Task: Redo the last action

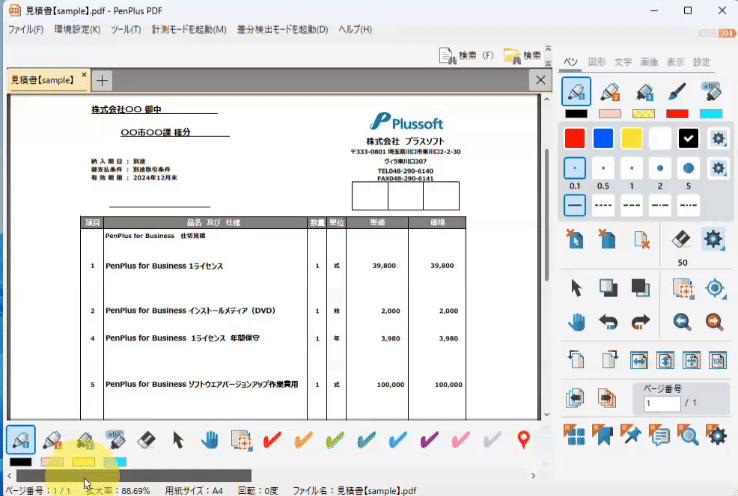Action: 640,322
